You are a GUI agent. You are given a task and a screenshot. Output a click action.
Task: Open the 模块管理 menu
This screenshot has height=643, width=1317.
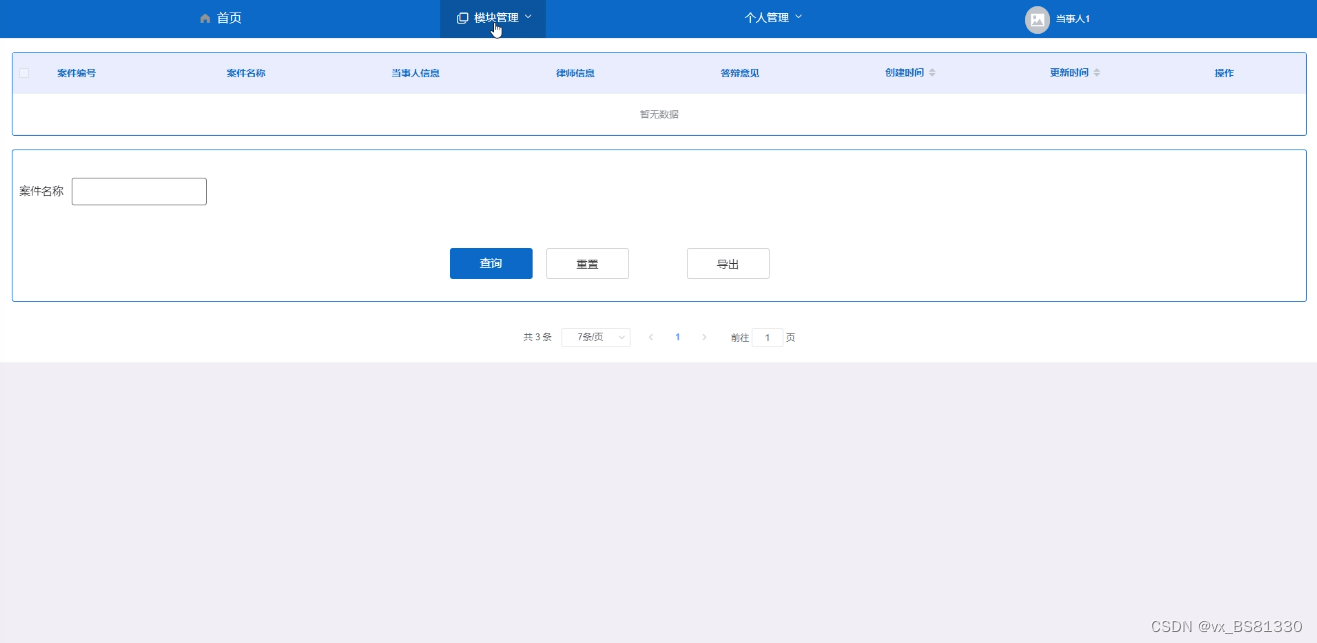click(493, 18)
